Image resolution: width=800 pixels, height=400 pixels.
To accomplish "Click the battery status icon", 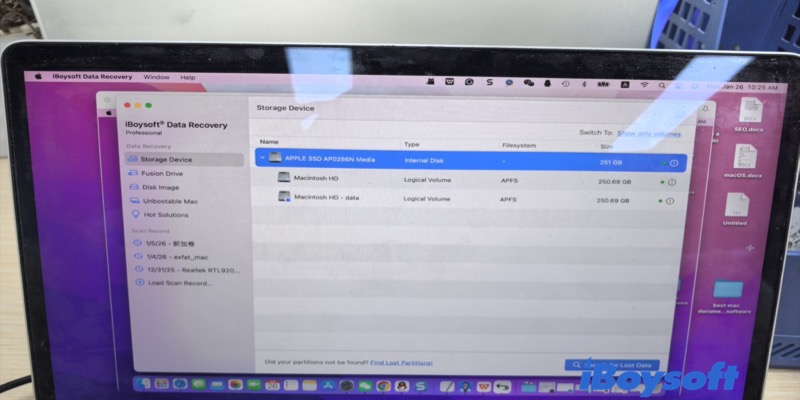I will pyautogui.click(x=605, y=84).
